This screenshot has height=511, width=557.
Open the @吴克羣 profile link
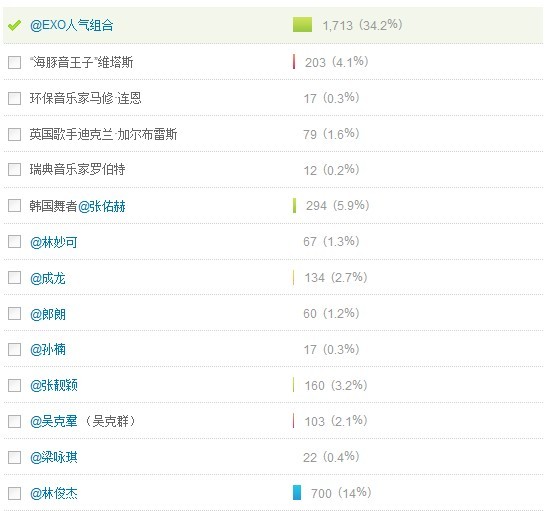click(x=54, y=422)
